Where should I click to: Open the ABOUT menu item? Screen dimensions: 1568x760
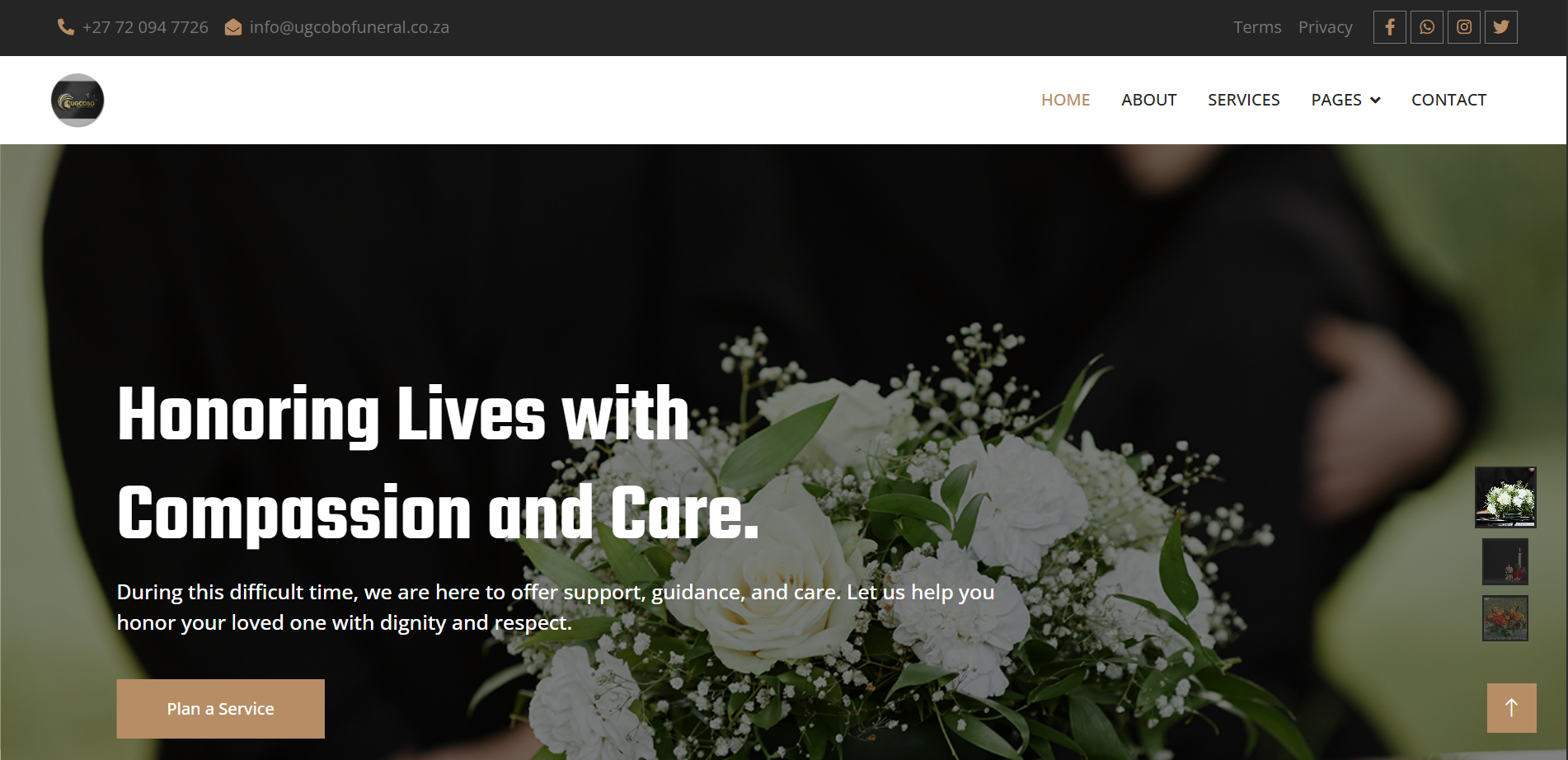1148,100
